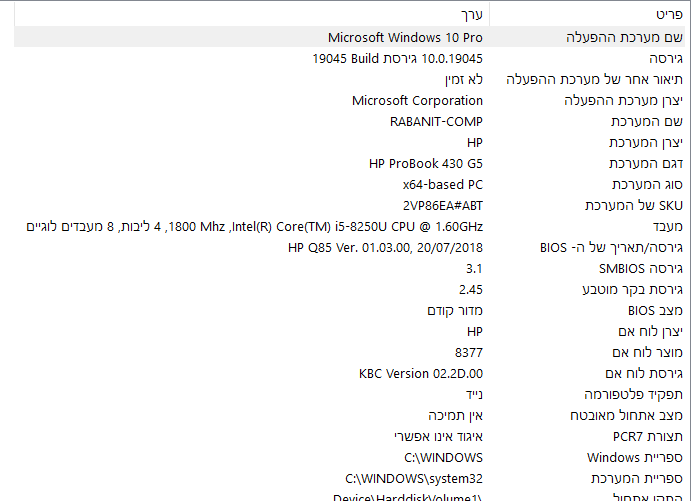Image resolution: width=692 pixels, height=501 pixels.
Task: Click the "פריט" column header
Action: click(x=668, y=16)
